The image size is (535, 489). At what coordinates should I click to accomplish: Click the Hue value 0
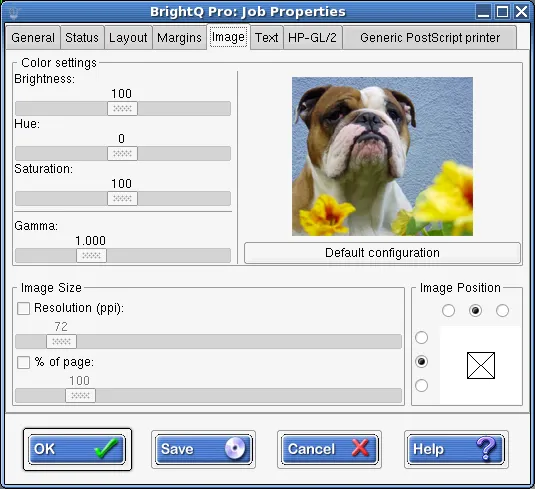121,139
